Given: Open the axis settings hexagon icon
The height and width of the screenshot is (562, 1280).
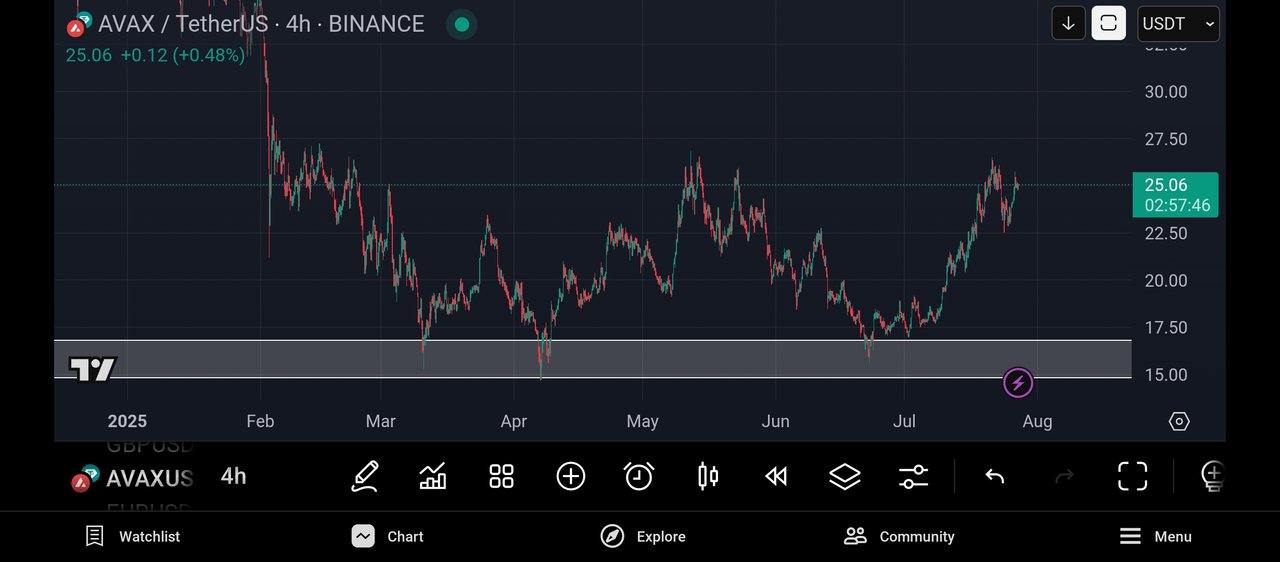Looking at the screenshot, I should pyautogui.click(x=1179, y=421).
